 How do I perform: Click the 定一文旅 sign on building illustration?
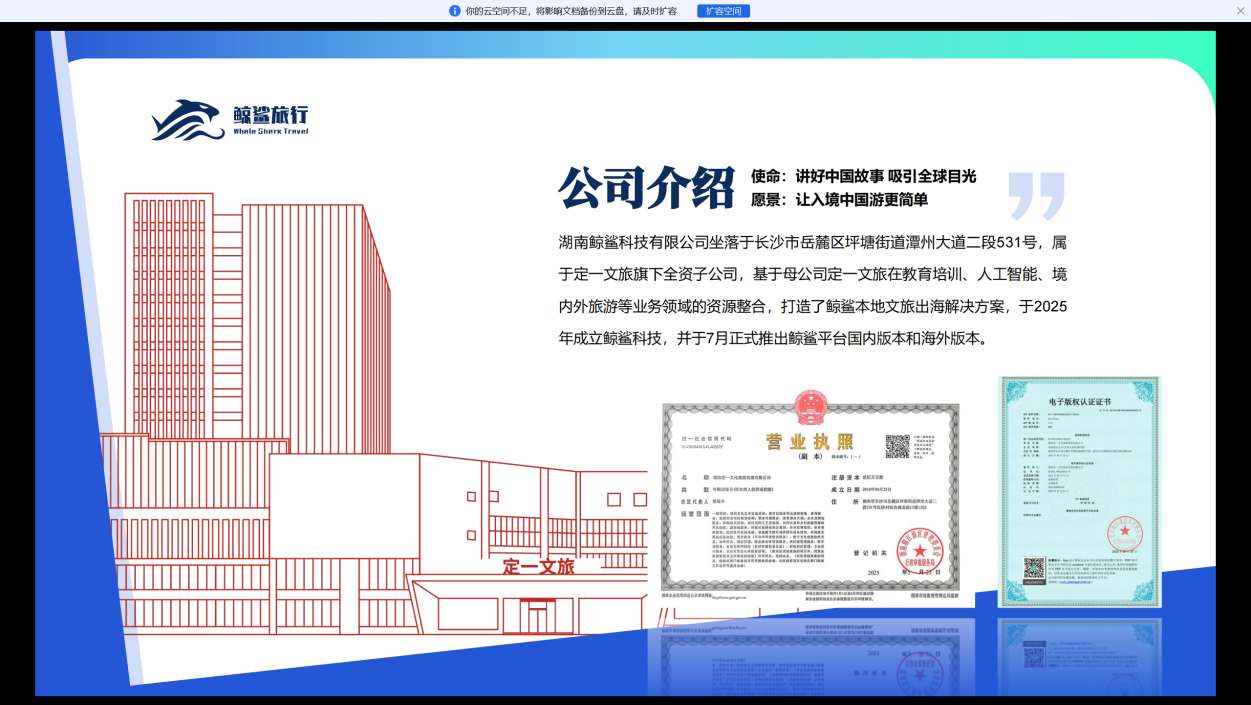pyautogui.click(x=538, y=567)
